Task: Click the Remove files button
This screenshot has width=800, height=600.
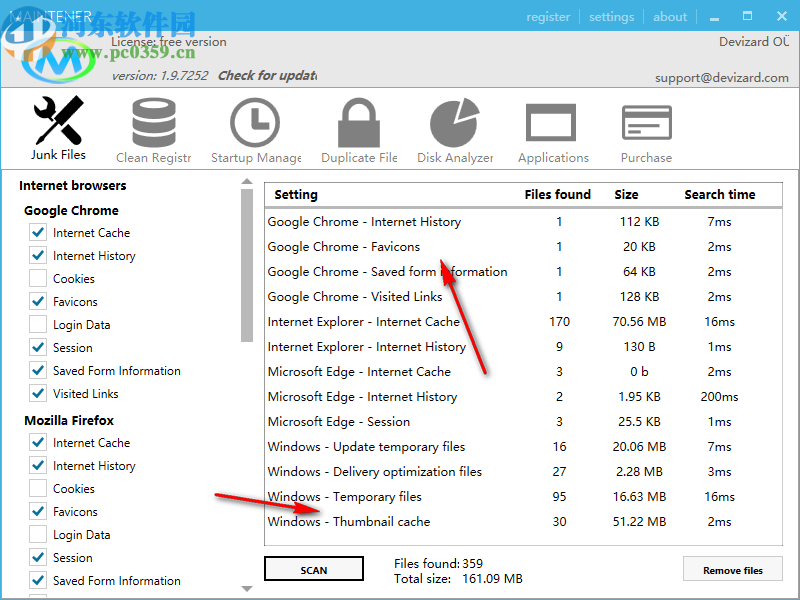Action: point(733,569)
